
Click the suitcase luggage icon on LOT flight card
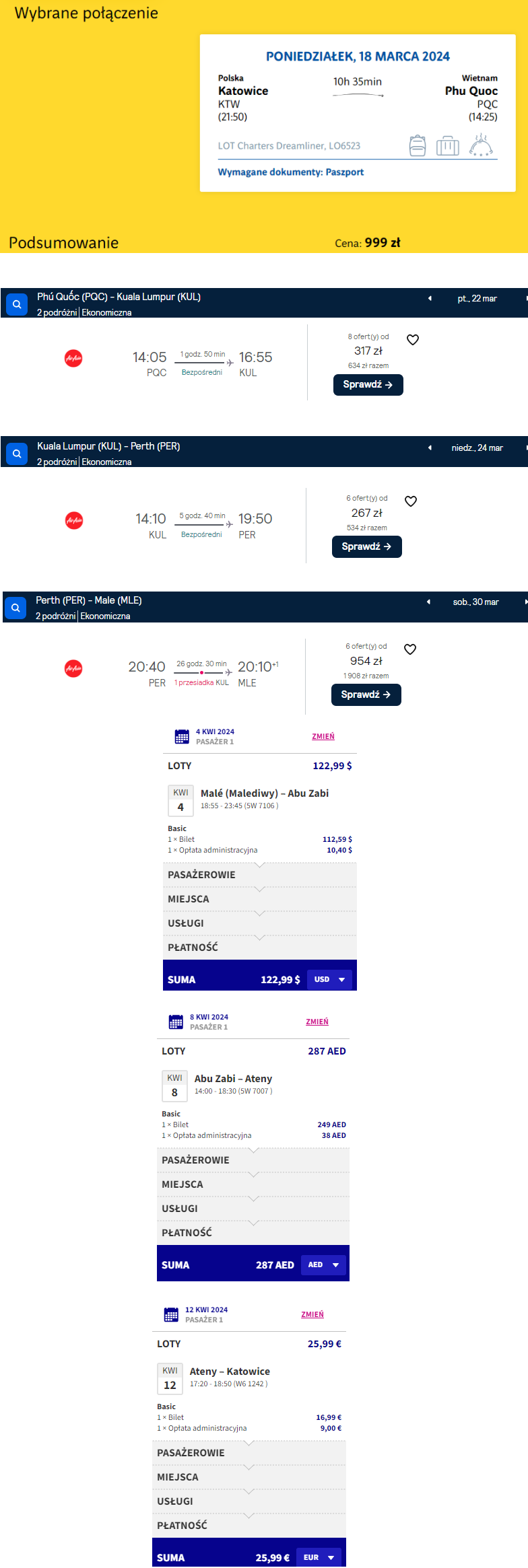(x=448, y=145)
